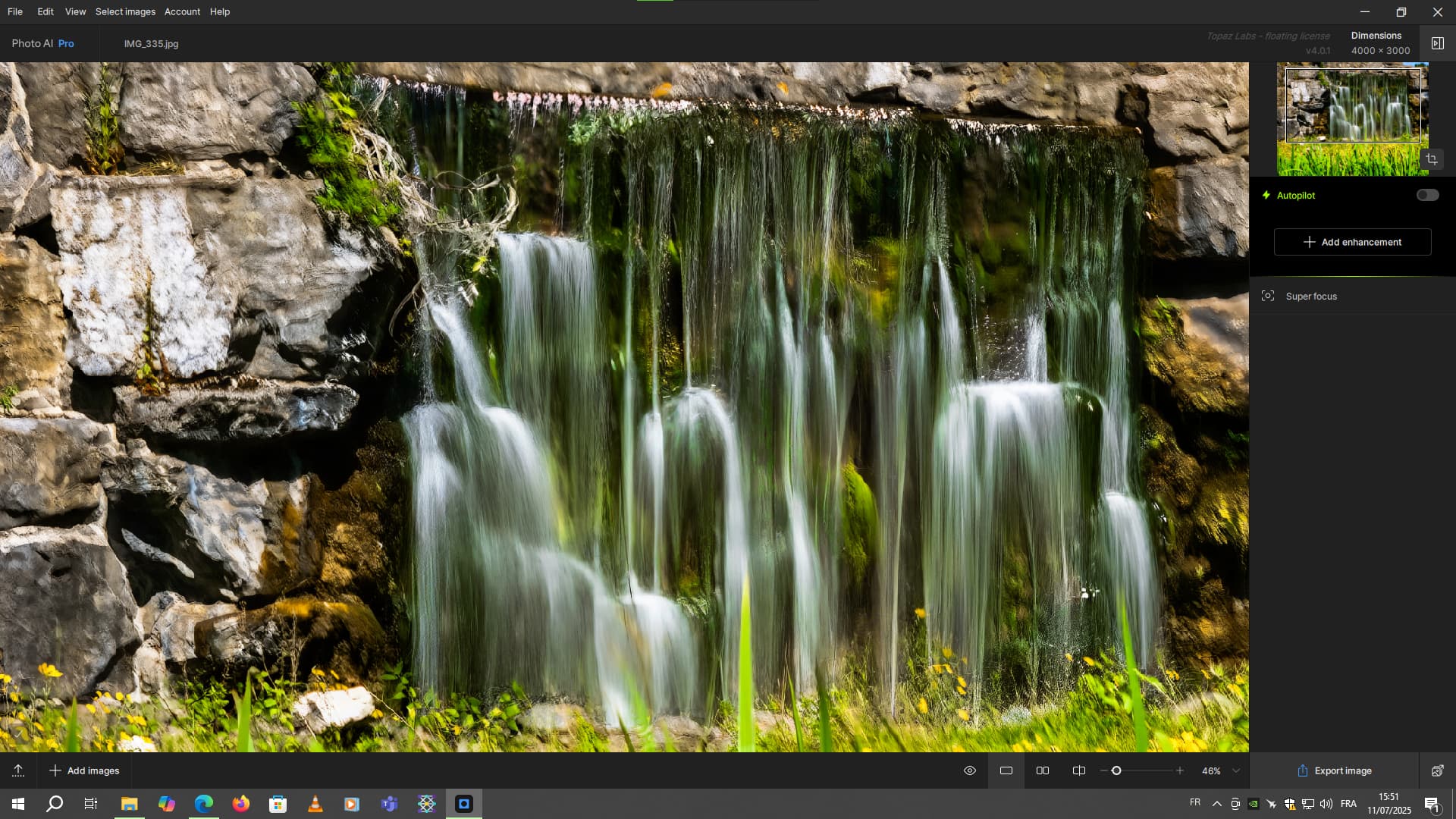Click the Add enhancement button
Screen dimensions: 1456x819
tap(1352, 242)
